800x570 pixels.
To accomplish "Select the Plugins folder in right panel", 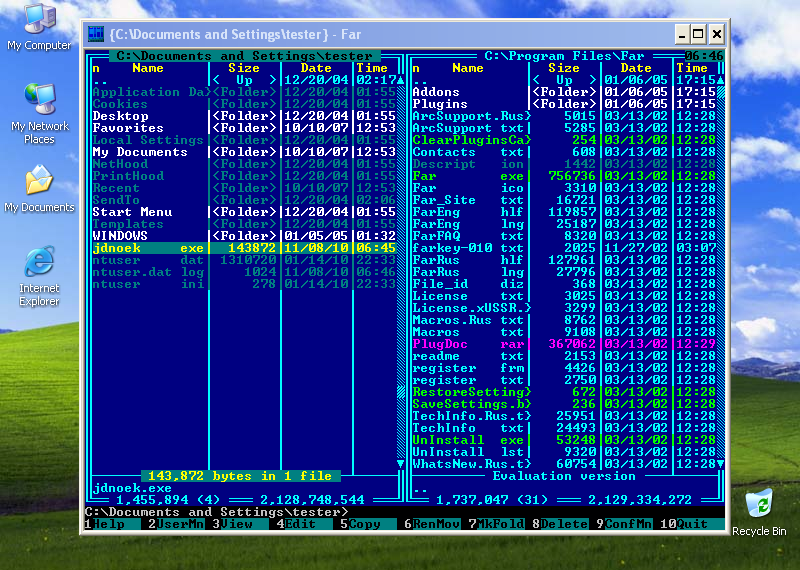I will (440, 104).
